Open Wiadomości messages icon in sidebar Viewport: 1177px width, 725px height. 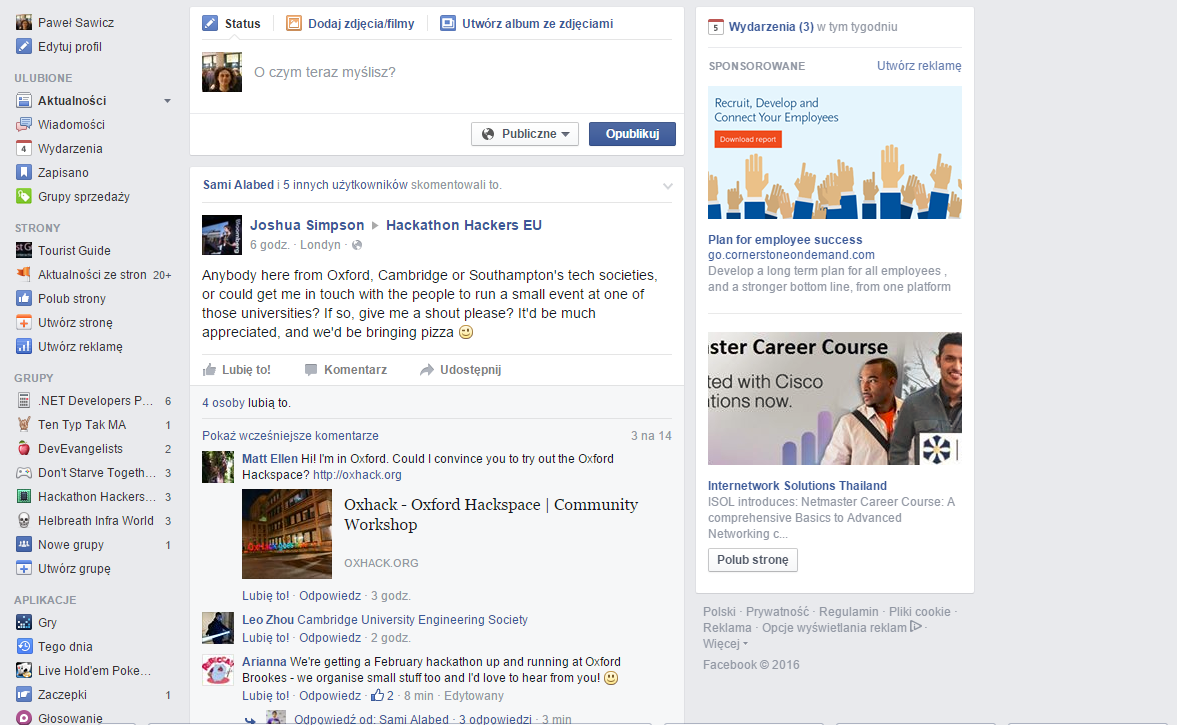tap(24, 125)
